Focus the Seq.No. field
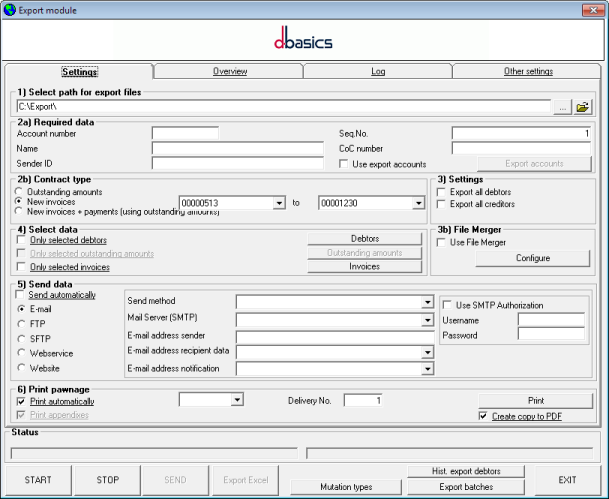This screenshot has height=499, width=609. [x=521, y=134]
